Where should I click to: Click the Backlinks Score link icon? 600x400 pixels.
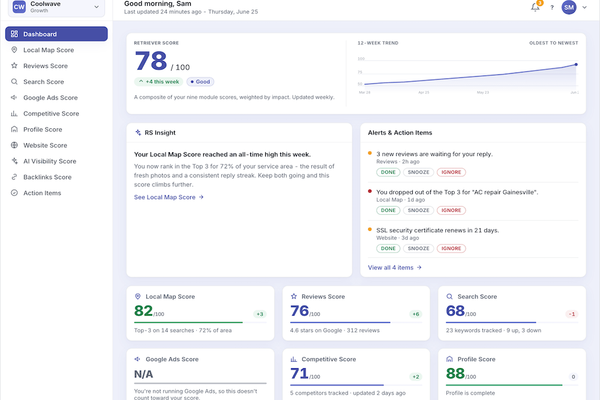(x=14, y=177)
